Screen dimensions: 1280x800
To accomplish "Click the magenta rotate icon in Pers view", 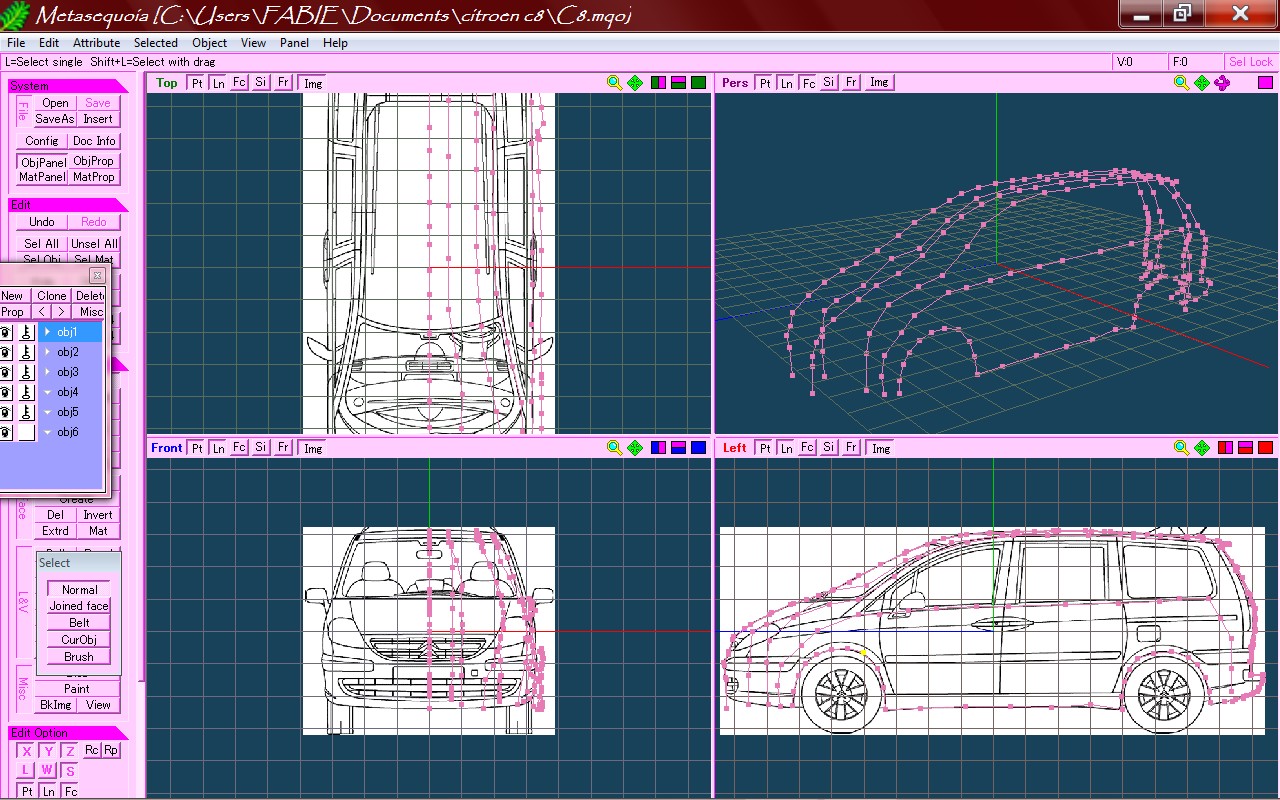I will tap(1222, 83).
